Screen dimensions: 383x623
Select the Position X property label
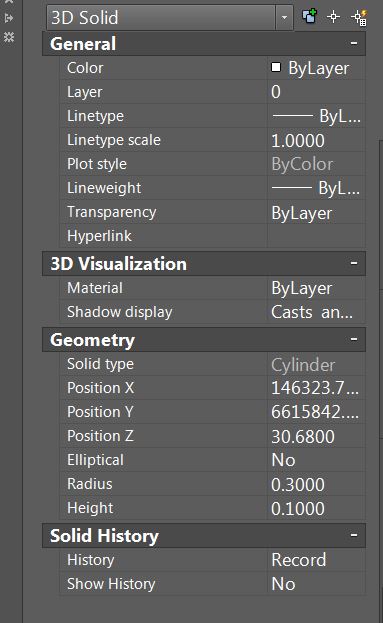tap(101, 388)
